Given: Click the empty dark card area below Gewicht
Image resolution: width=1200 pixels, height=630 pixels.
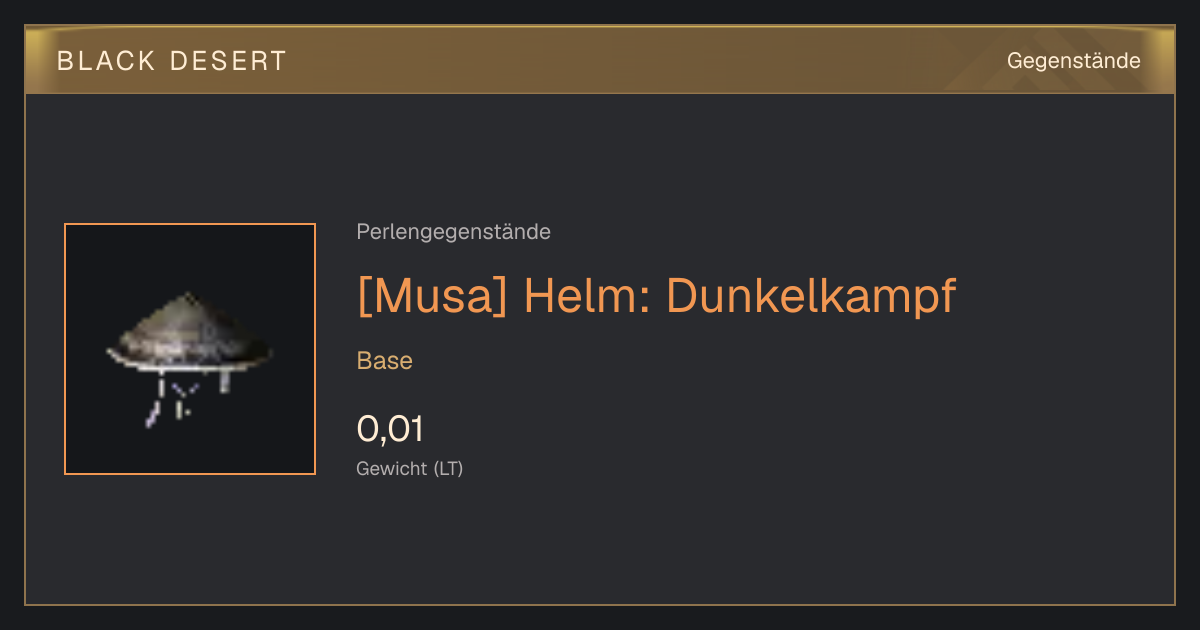Looking at the screenshot, I should [600, 545].
